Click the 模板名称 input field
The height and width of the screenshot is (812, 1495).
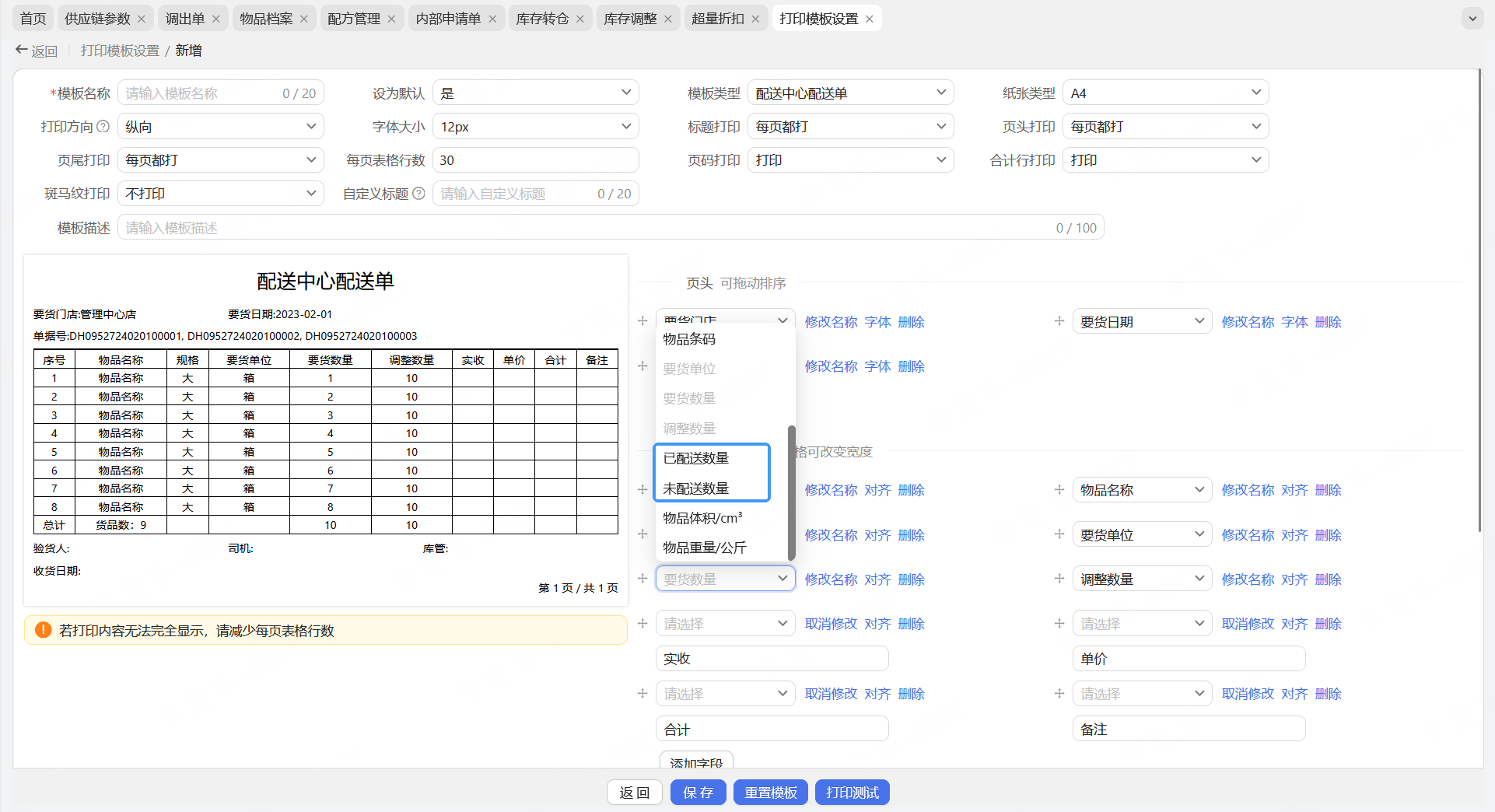pos(220,93)
